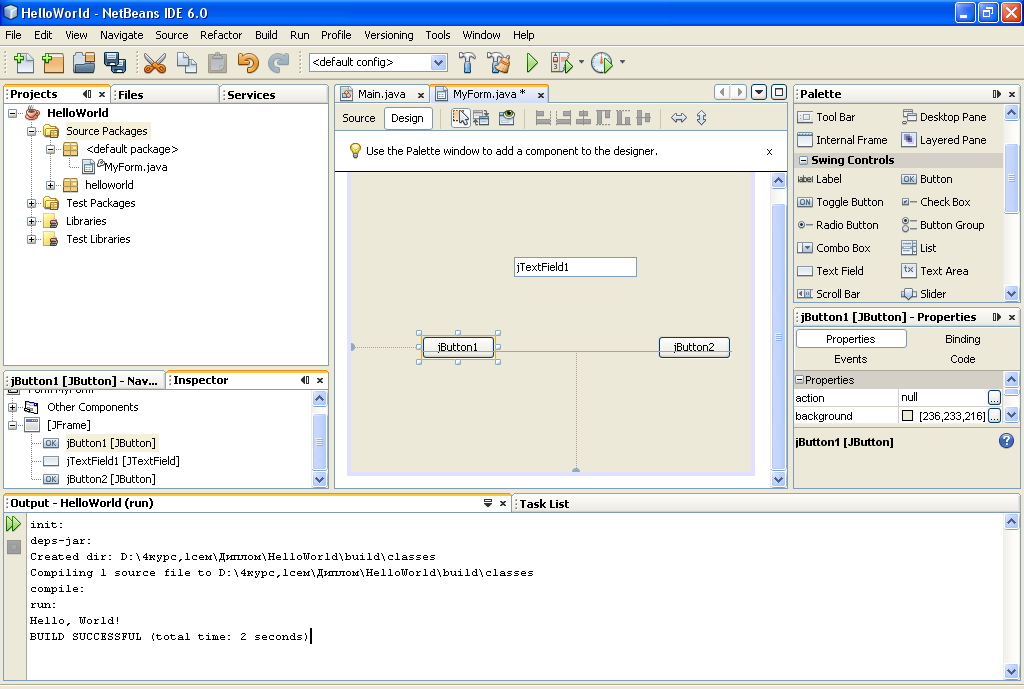The image size is (1024, 689).
Task: Expand the helloworld package node
Action: tap(50, 185)
